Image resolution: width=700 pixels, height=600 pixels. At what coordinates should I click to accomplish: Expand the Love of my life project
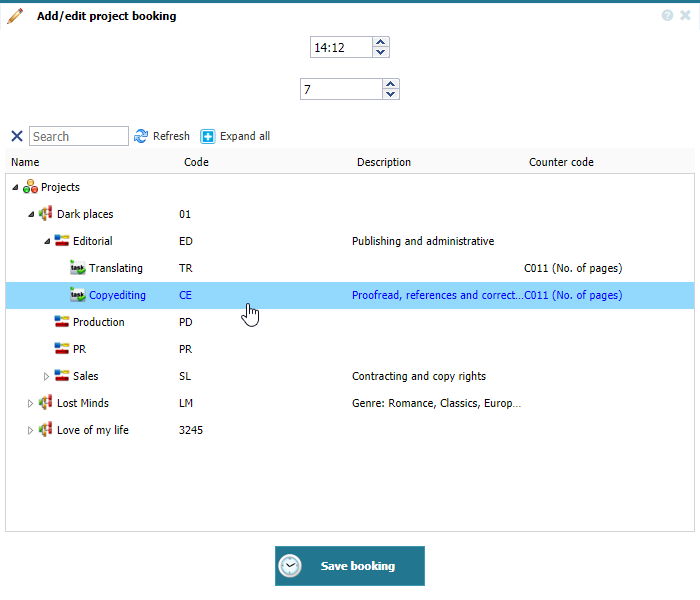tap(30, 430)
